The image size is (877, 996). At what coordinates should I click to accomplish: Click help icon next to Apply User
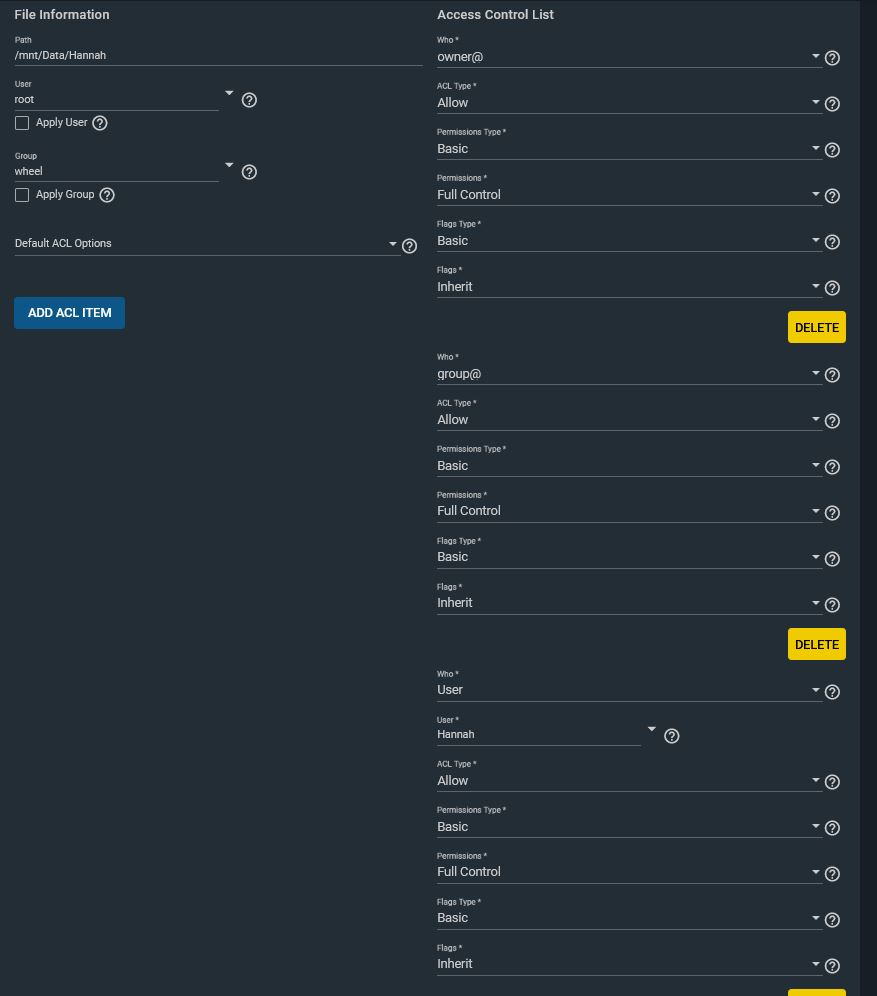click(x=100, y=123)
